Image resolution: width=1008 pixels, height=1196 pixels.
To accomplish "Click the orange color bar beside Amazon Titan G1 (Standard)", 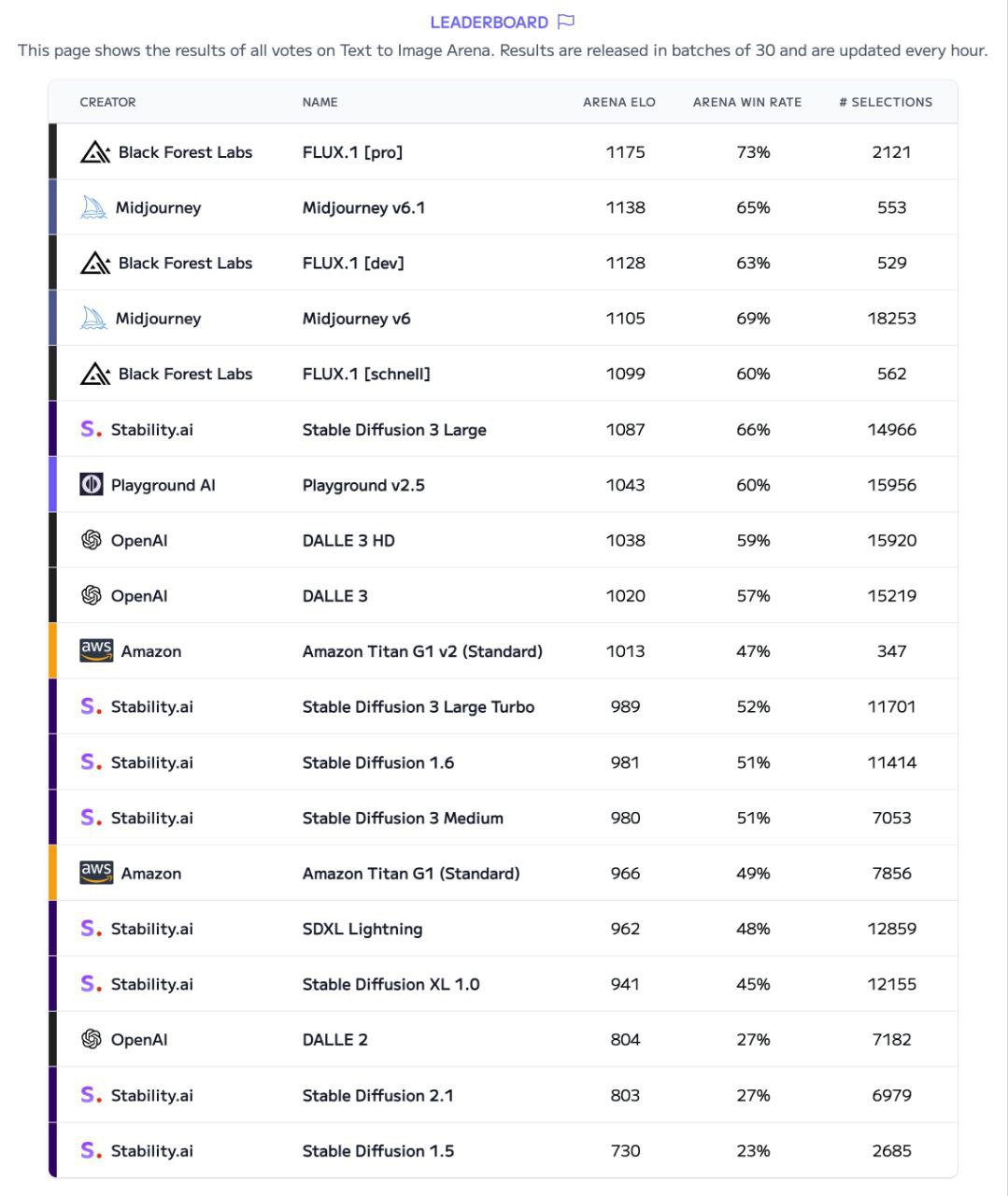I will [x=53, y=874].
